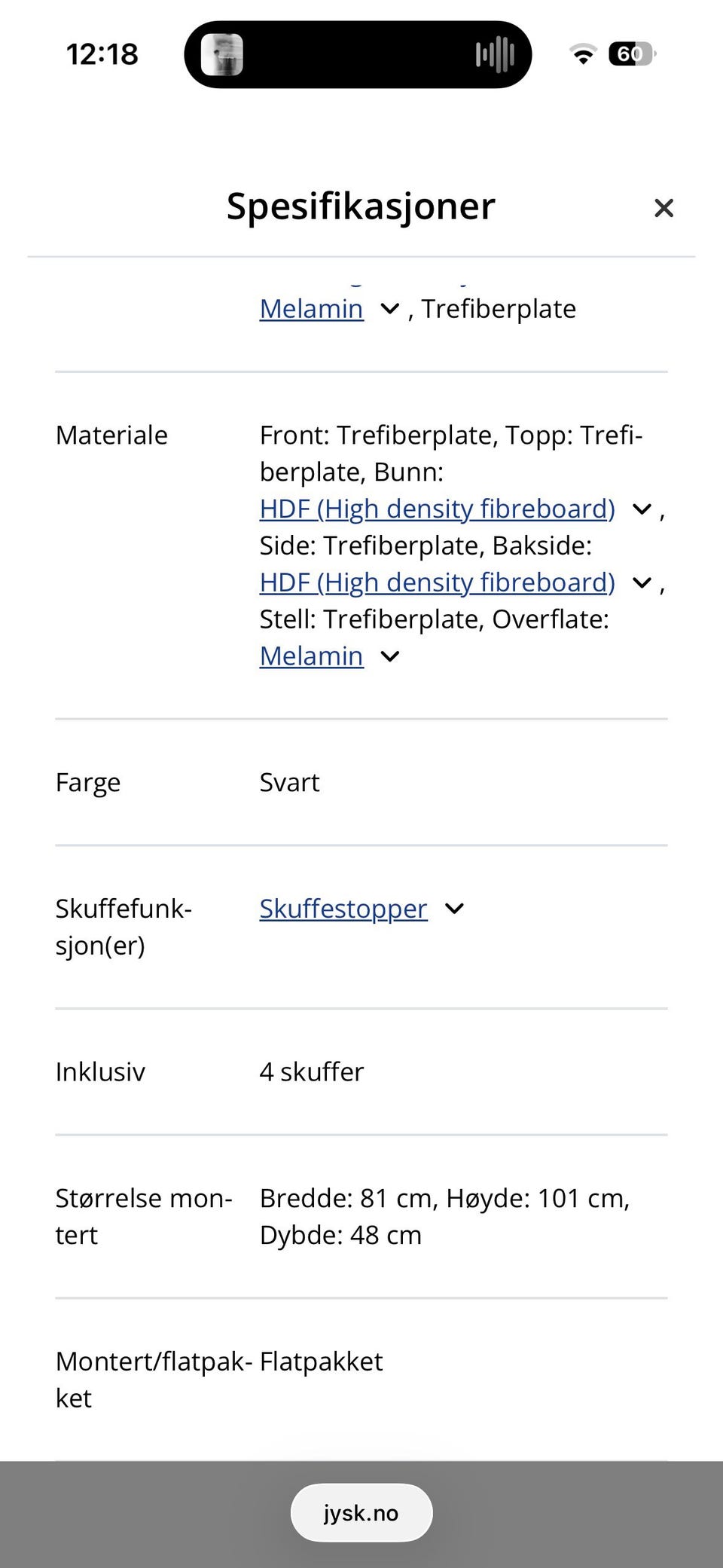Image resolution: width=723 pixels, height=1568 pixels.
Task: Open the Skuffestopper link
Action: 343,909
